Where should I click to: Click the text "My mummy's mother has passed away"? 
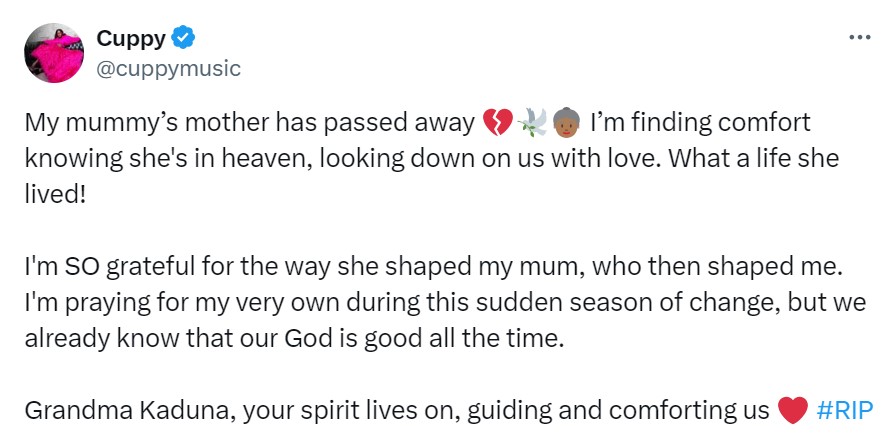(249, 124)
